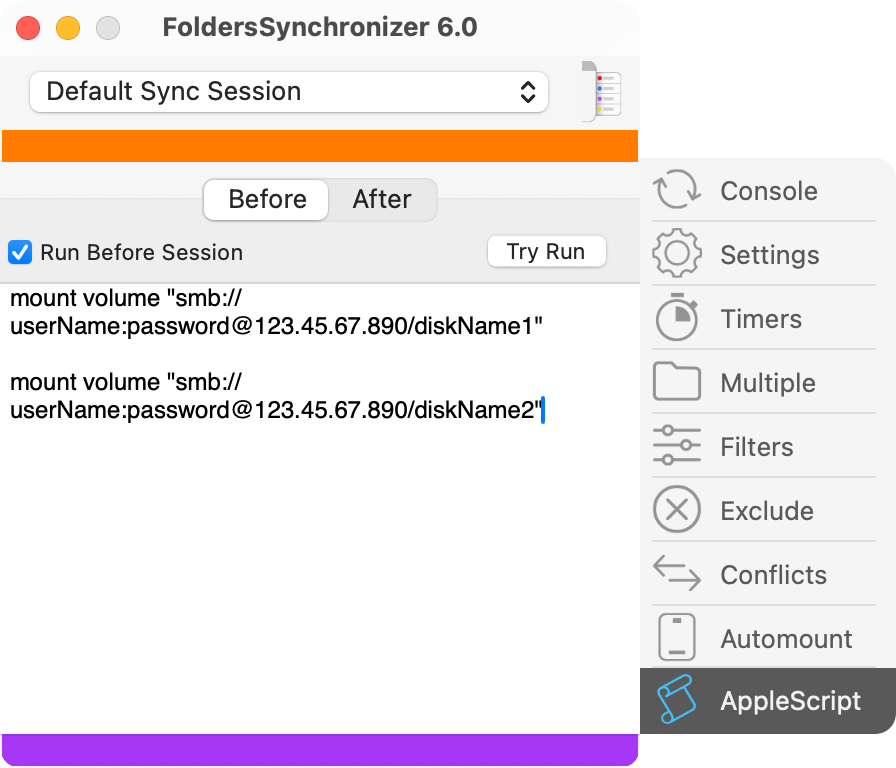Open the Conflicts arrows icon
Screen dimensions: 896x768
tap(677, 573)
